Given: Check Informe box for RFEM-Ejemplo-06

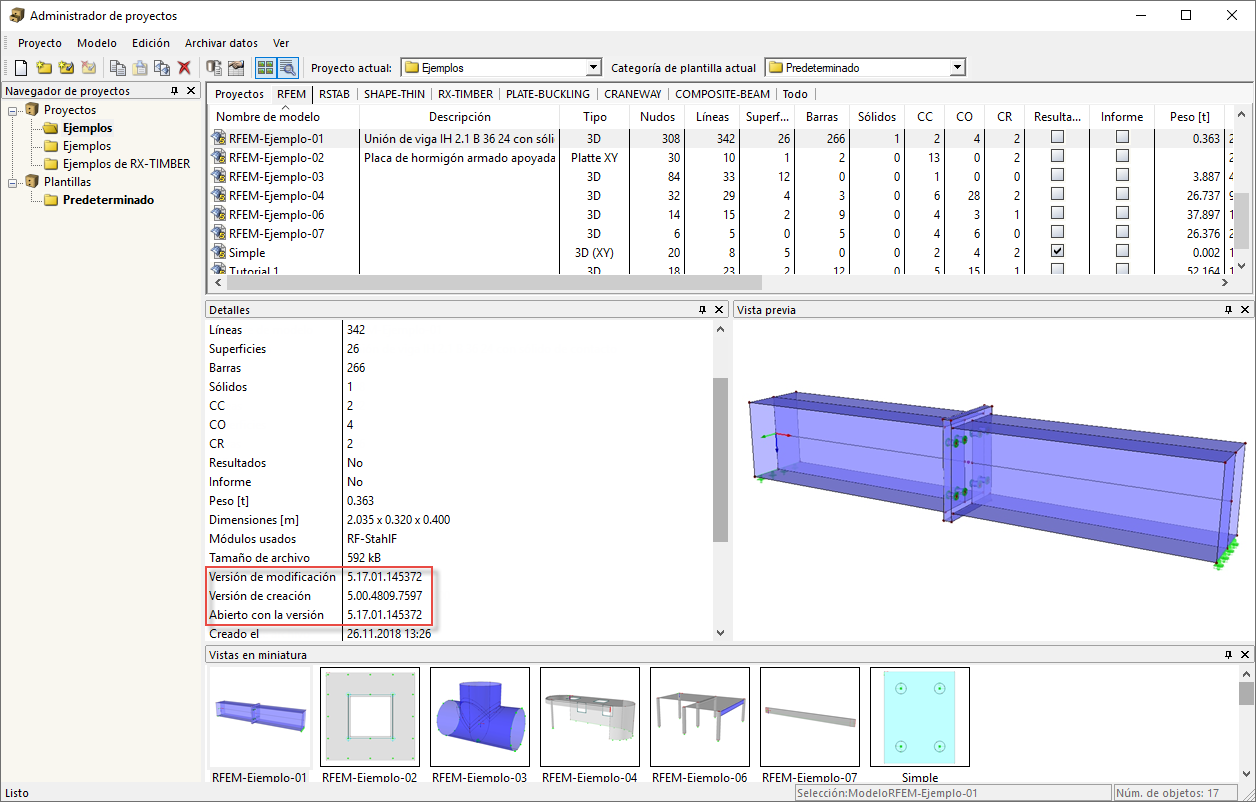Looking at the screenshot, I should click(1122, 214).
